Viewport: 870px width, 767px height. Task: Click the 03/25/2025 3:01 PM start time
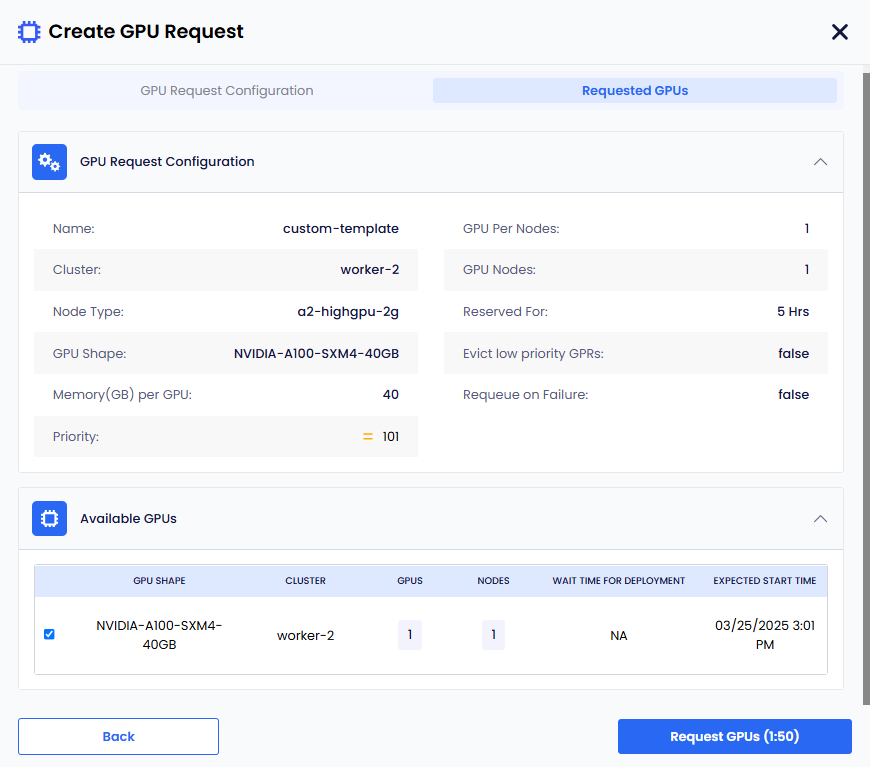coord(765,635)
